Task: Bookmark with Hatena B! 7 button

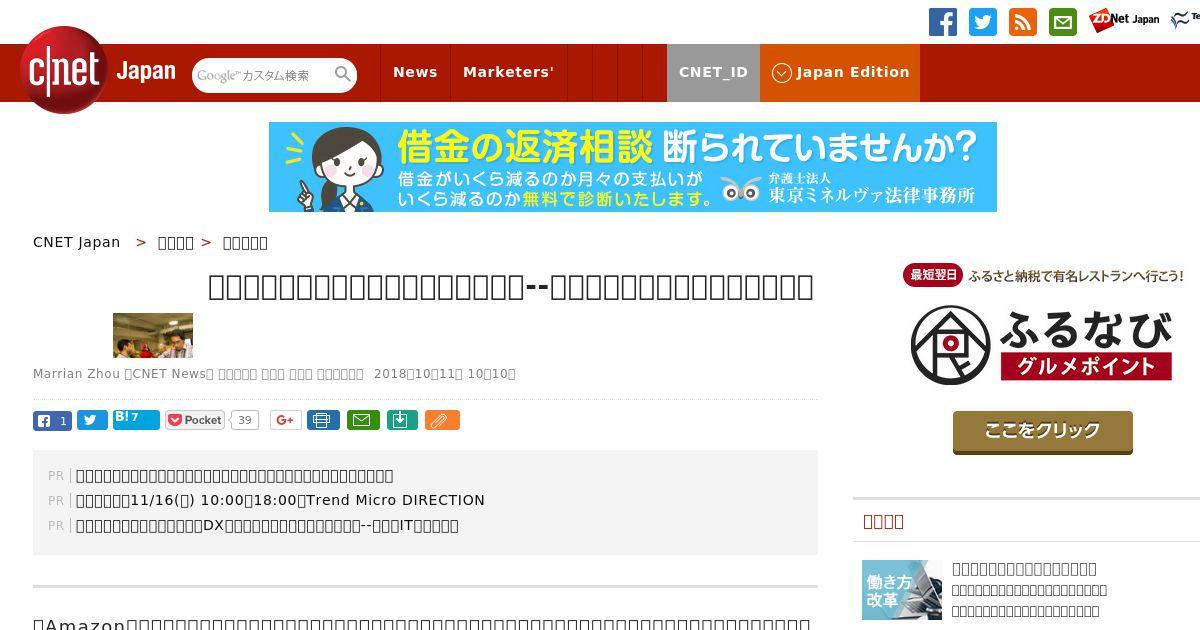Action: tap(136, 420)
